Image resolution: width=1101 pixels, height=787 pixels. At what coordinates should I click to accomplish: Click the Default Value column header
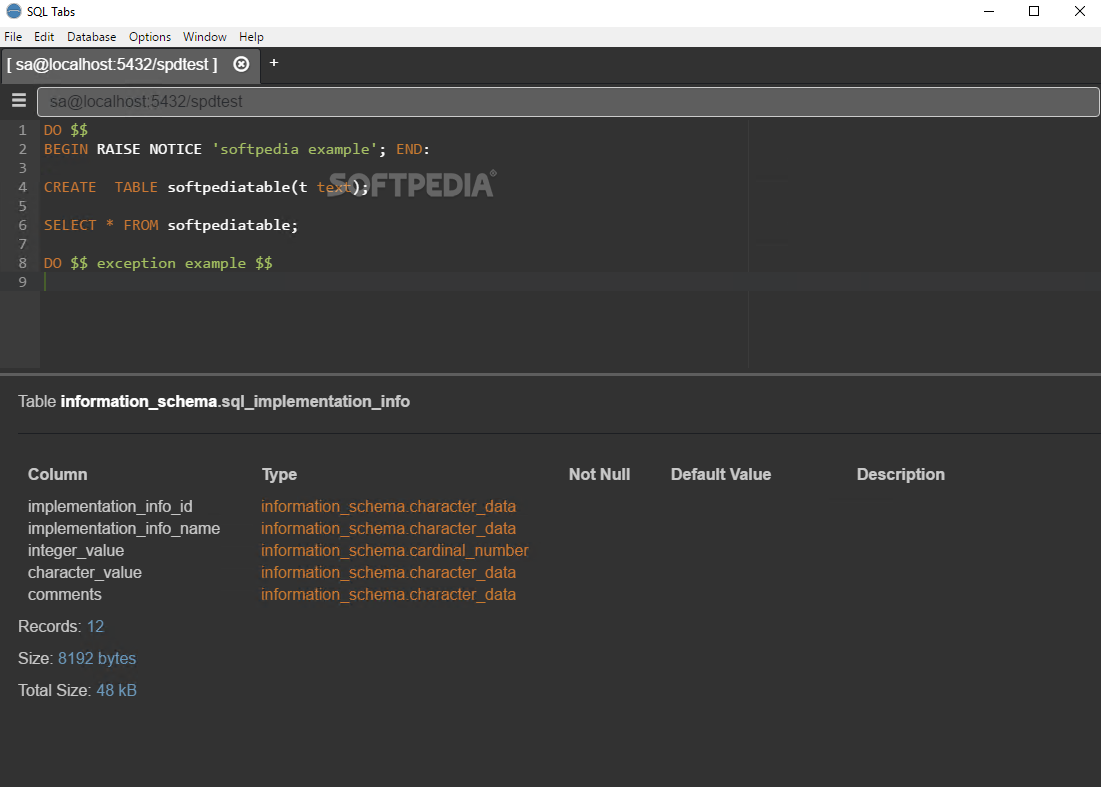720,475
